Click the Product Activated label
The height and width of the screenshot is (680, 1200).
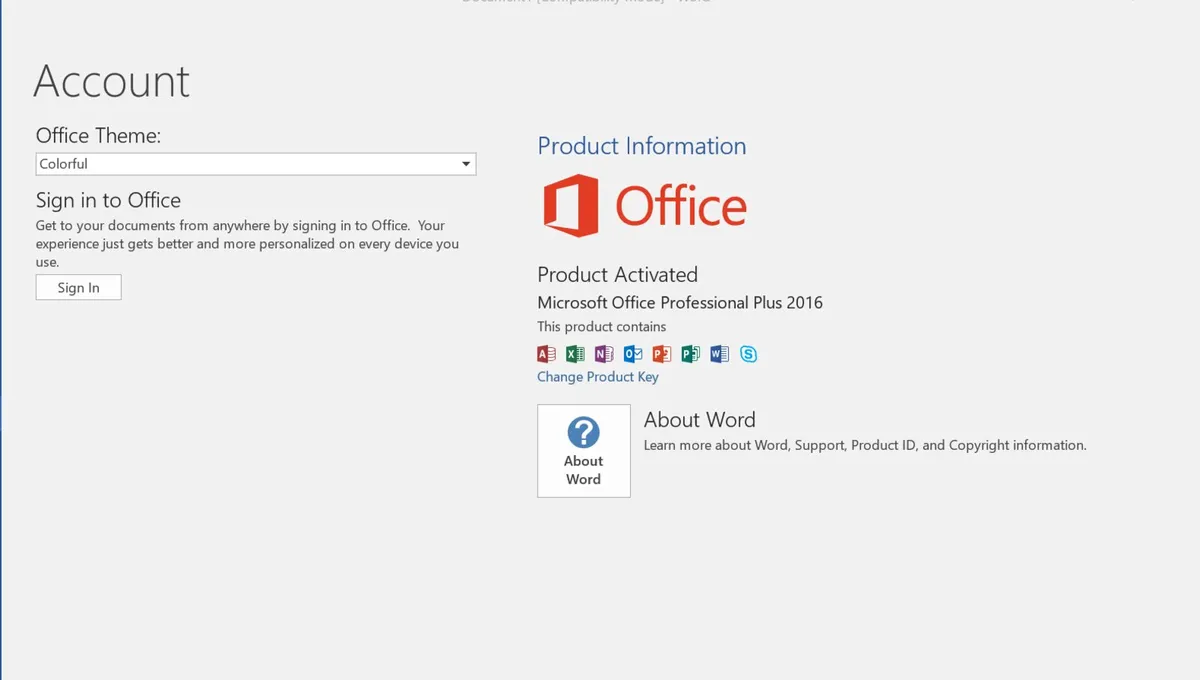click(617, 275)
